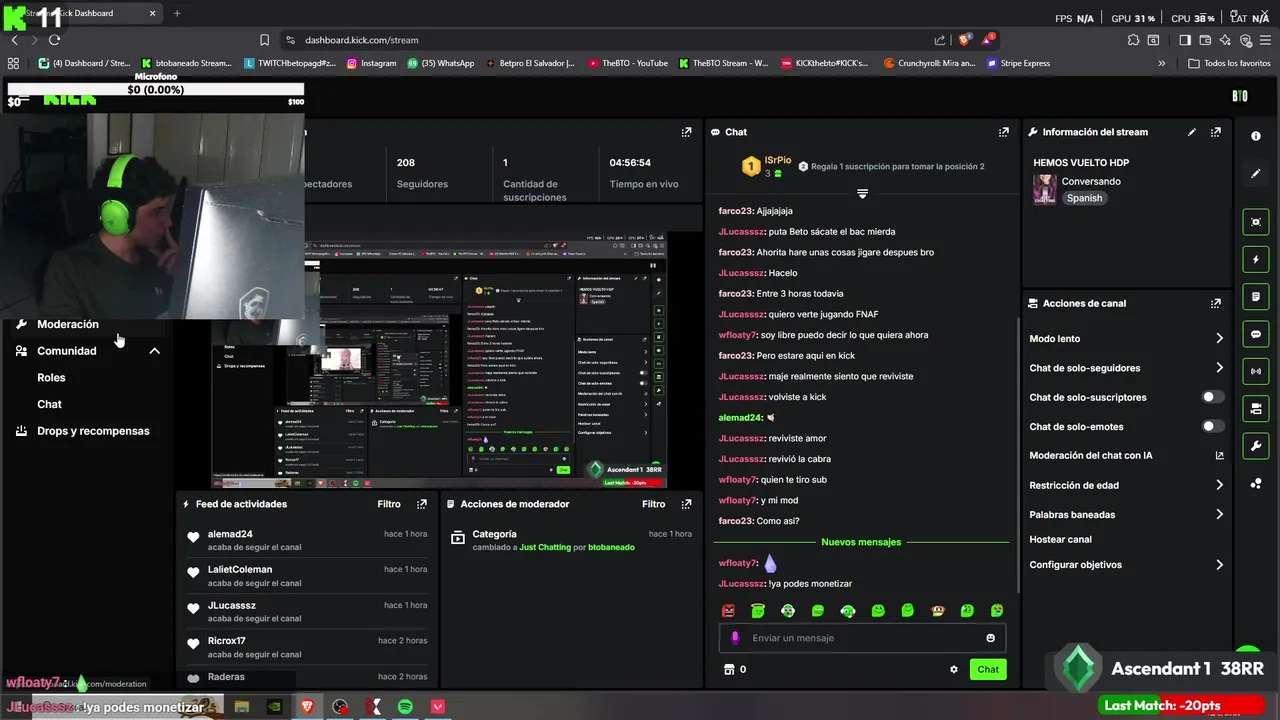The width and height of the screenshot is (1280, 720).
Task: Expand Chat de solo-seguidores options
Action: tap(1219, 368)
